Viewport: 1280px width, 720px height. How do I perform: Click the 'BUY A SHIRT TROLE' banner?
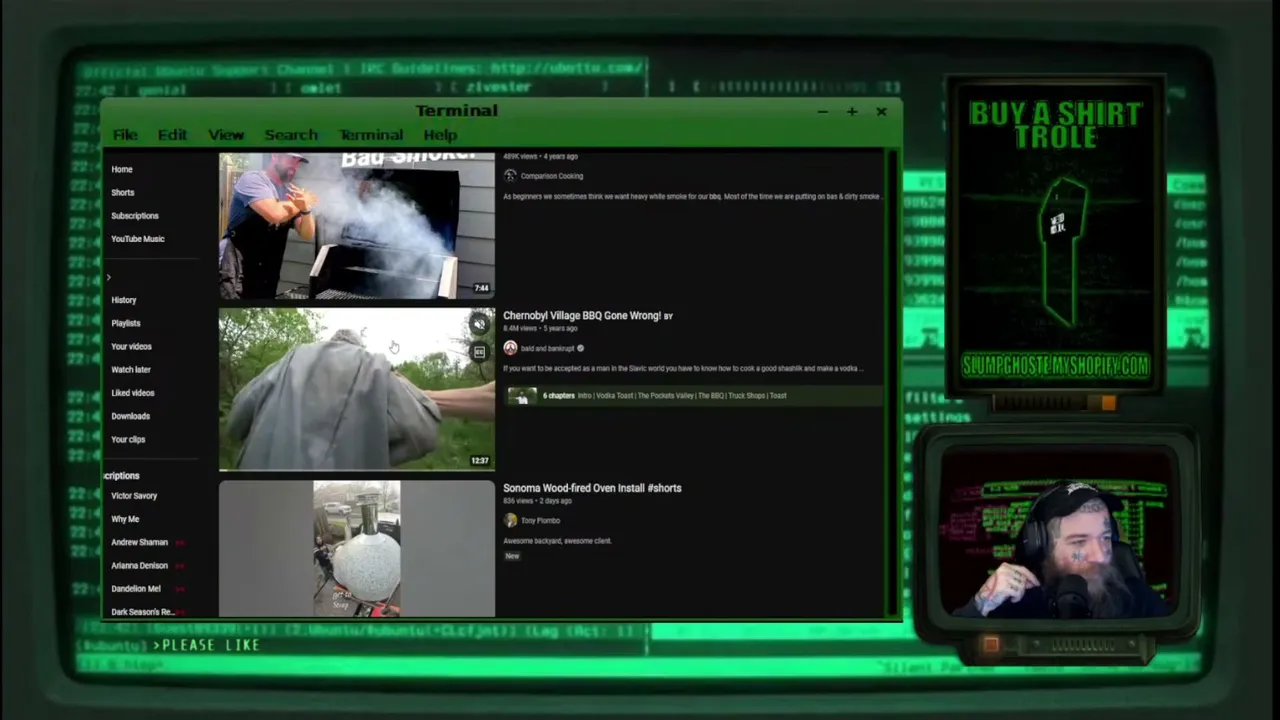click(1055, 125)
